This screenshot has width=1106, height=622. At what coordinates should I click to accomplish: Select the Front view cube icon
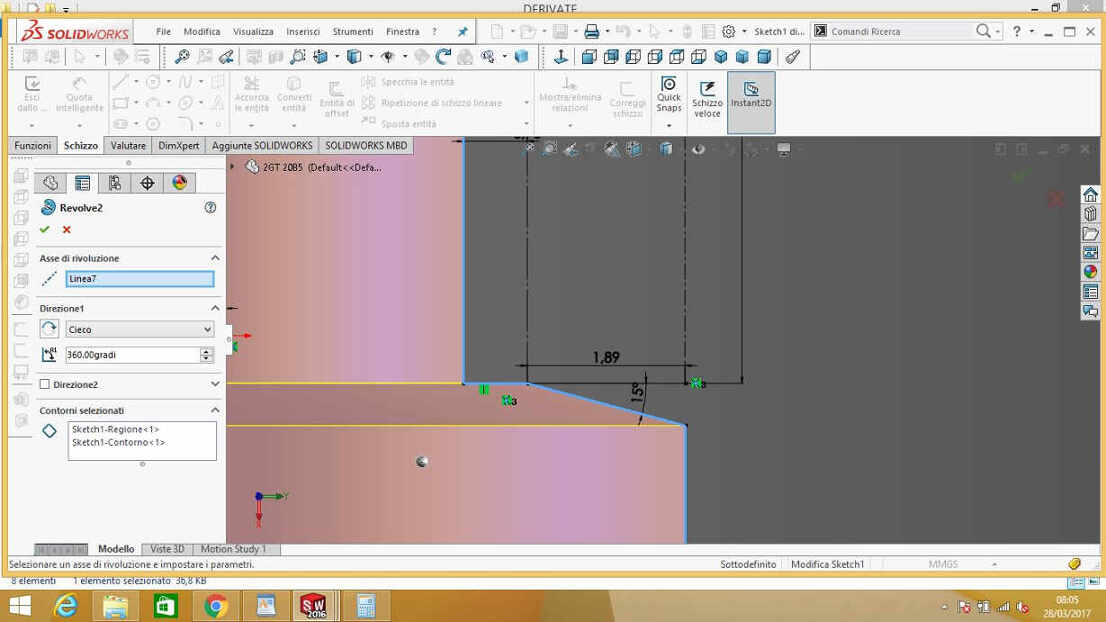coord(589,57)
